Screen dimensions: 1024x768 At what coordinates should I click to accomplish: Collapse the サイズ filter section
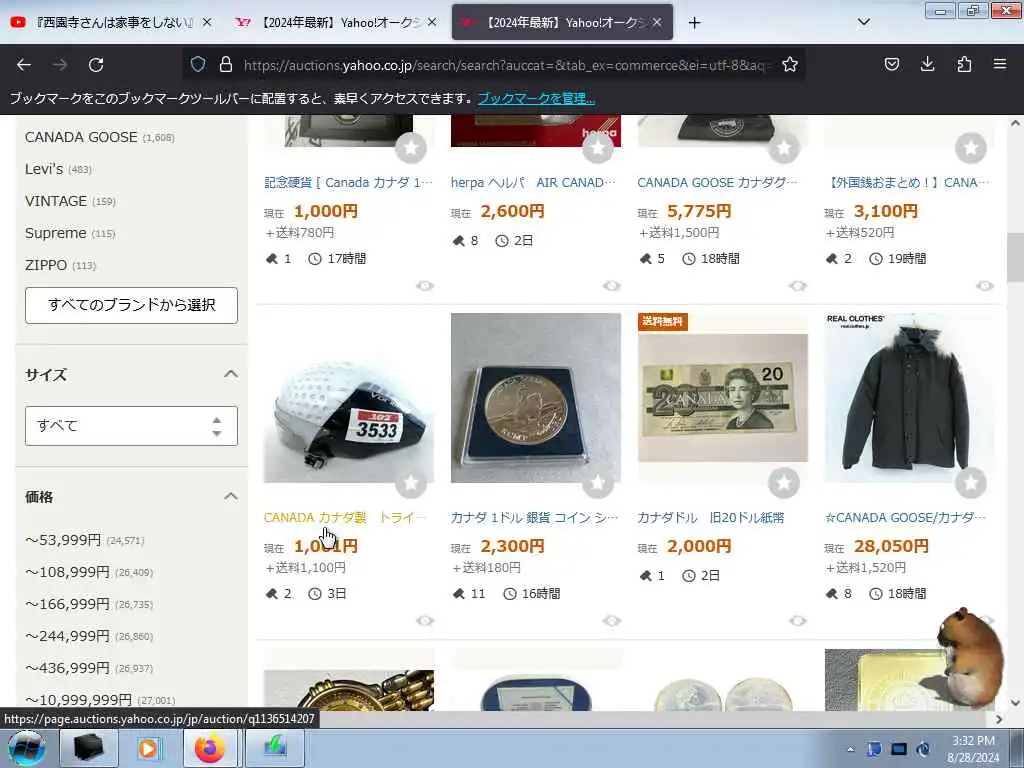[x=231, y=374]
